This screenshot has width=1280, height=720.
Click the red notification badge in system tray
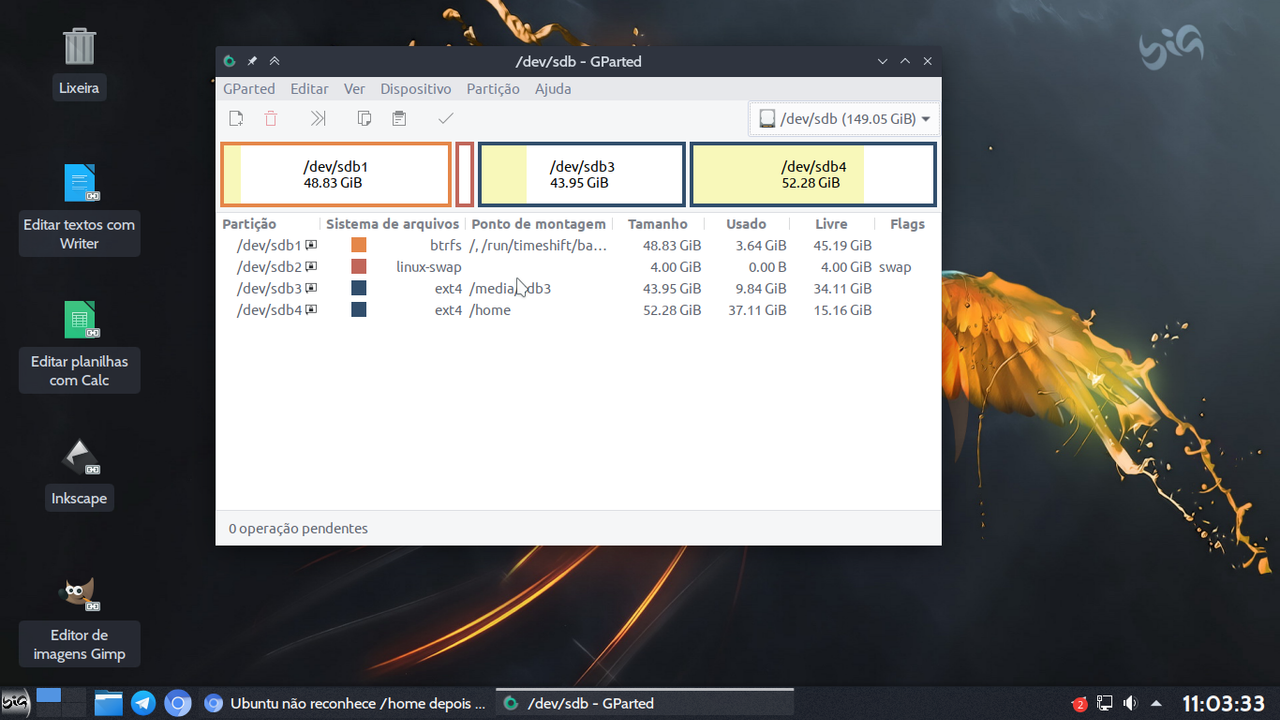click(1079, 704)
